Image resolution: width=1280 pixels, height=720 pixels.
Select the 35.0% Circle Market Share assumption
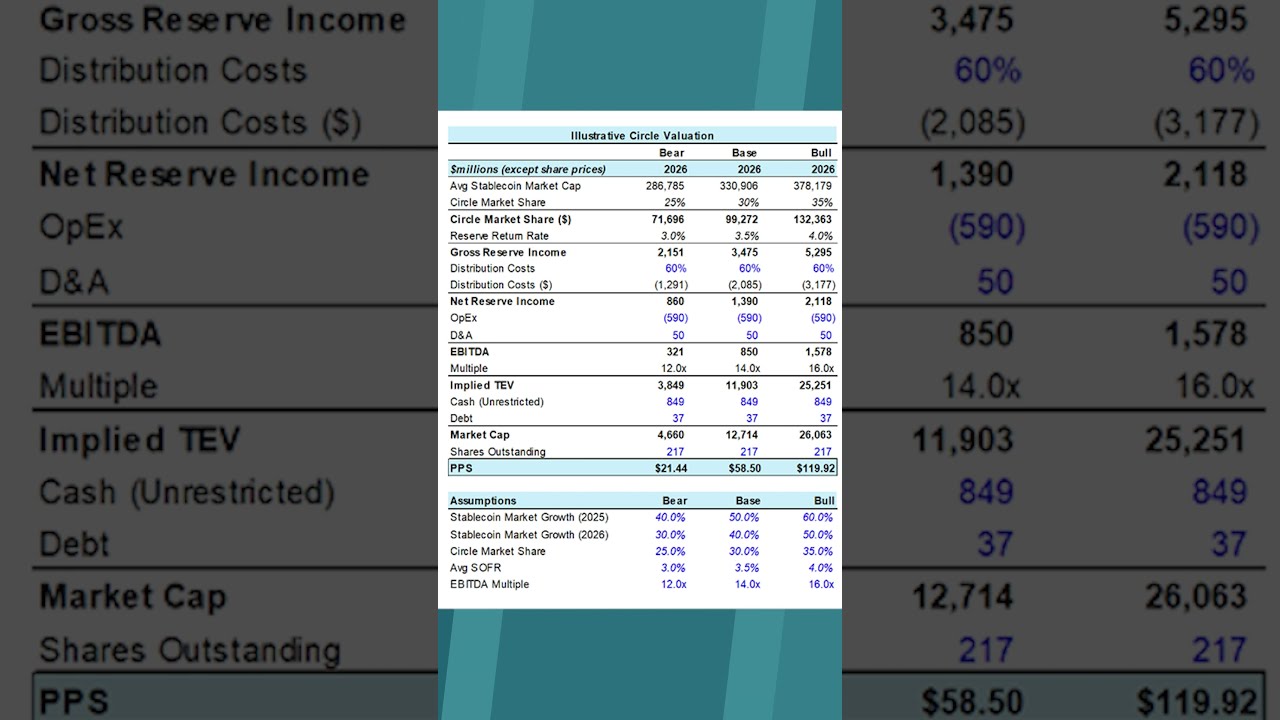pos(818,551)
